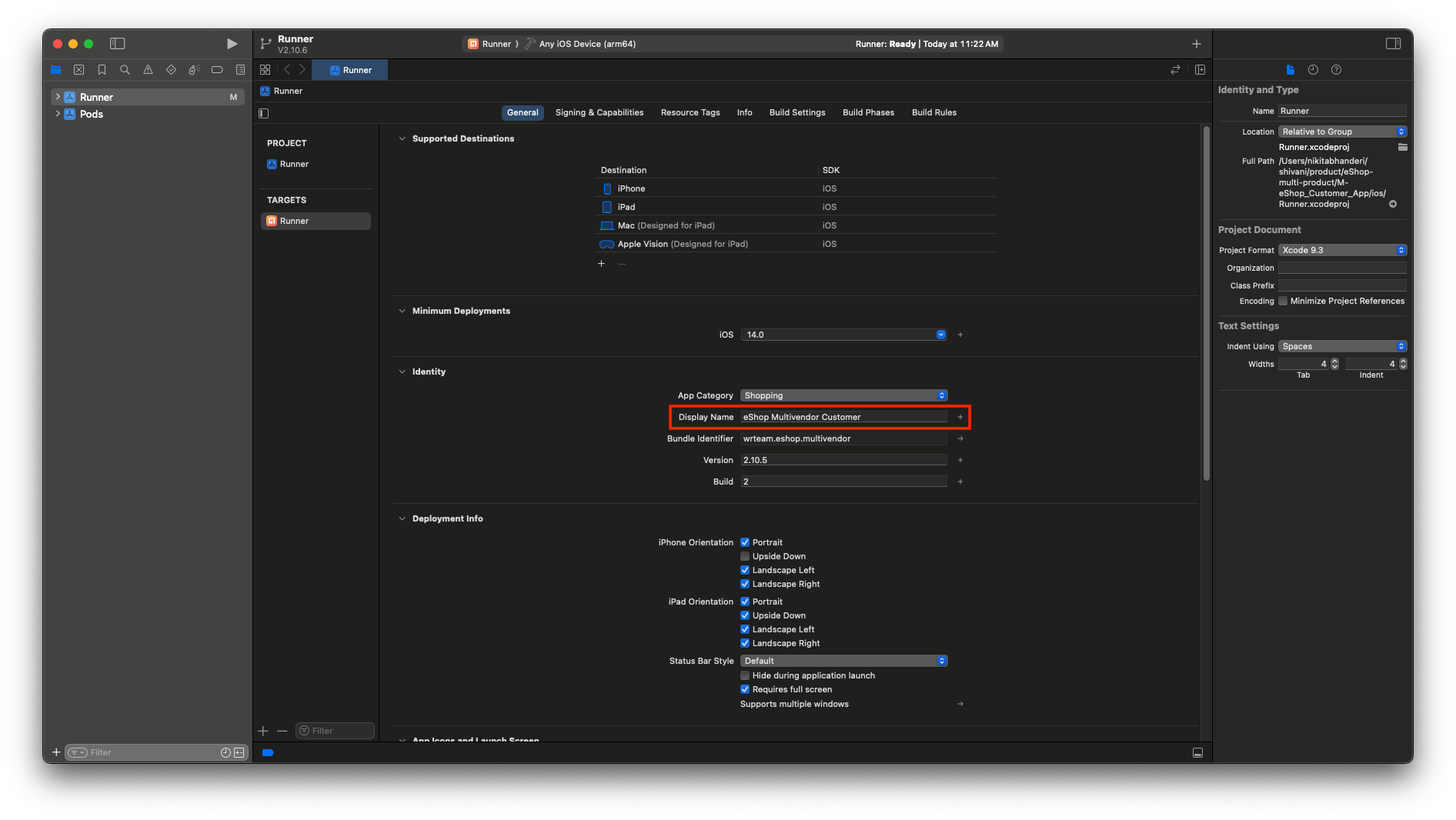Screen dimensions: 1456x820
Task: Show the History inspector clock icon
Action: click(1314, 70)
